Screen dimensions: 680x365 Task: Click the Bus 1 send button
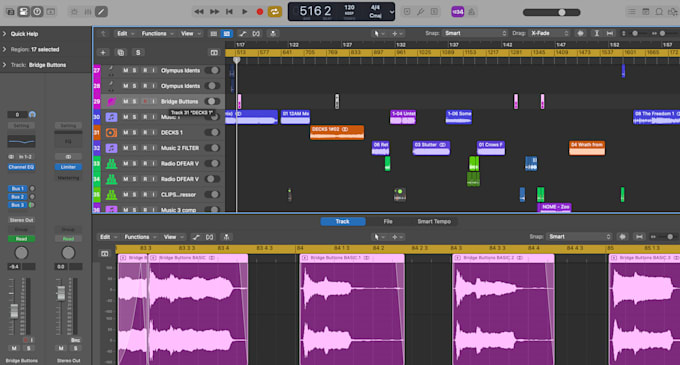17,189
